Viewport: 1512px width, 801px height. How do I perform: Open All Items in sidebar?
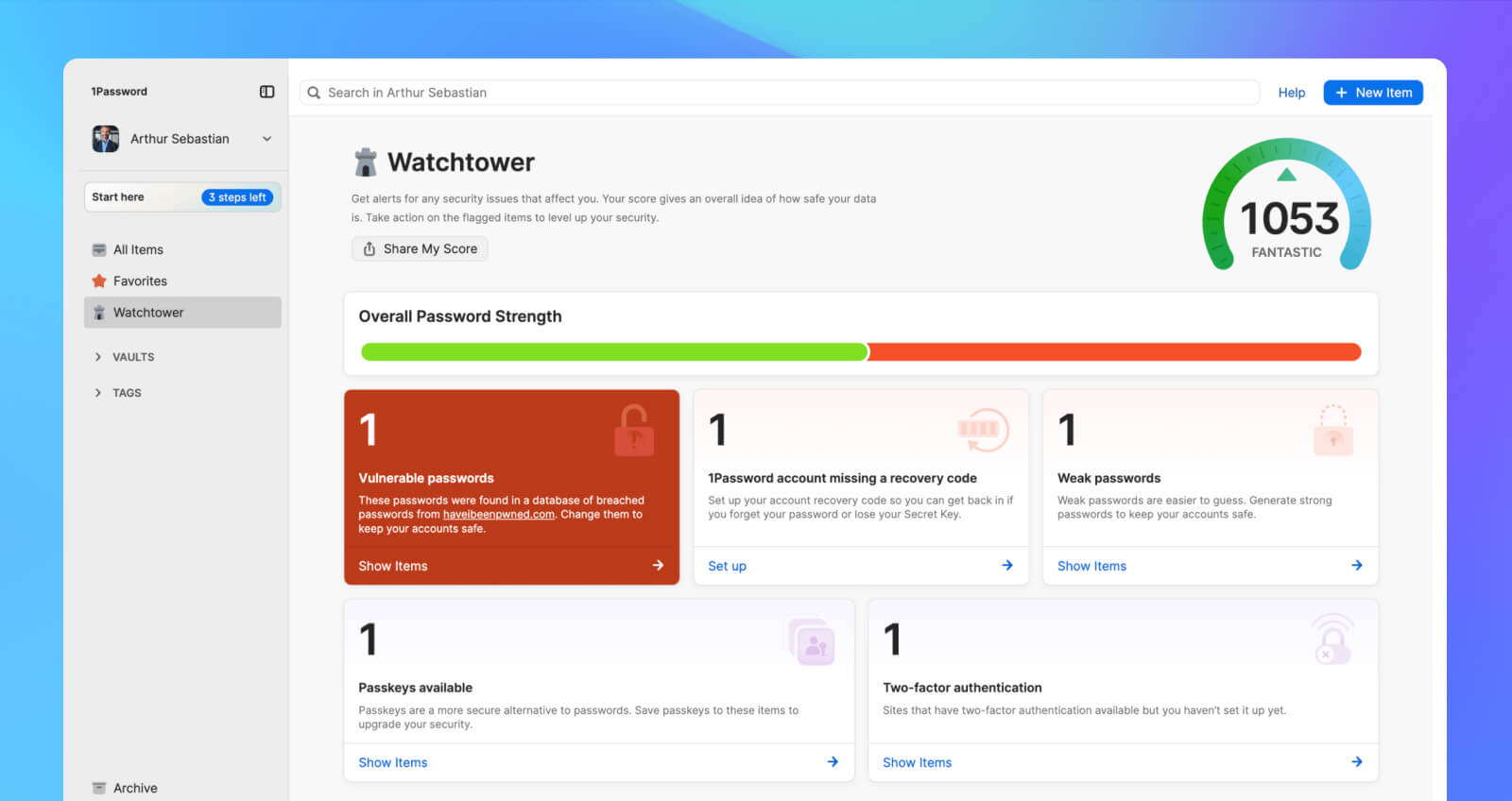click(182, 249)
